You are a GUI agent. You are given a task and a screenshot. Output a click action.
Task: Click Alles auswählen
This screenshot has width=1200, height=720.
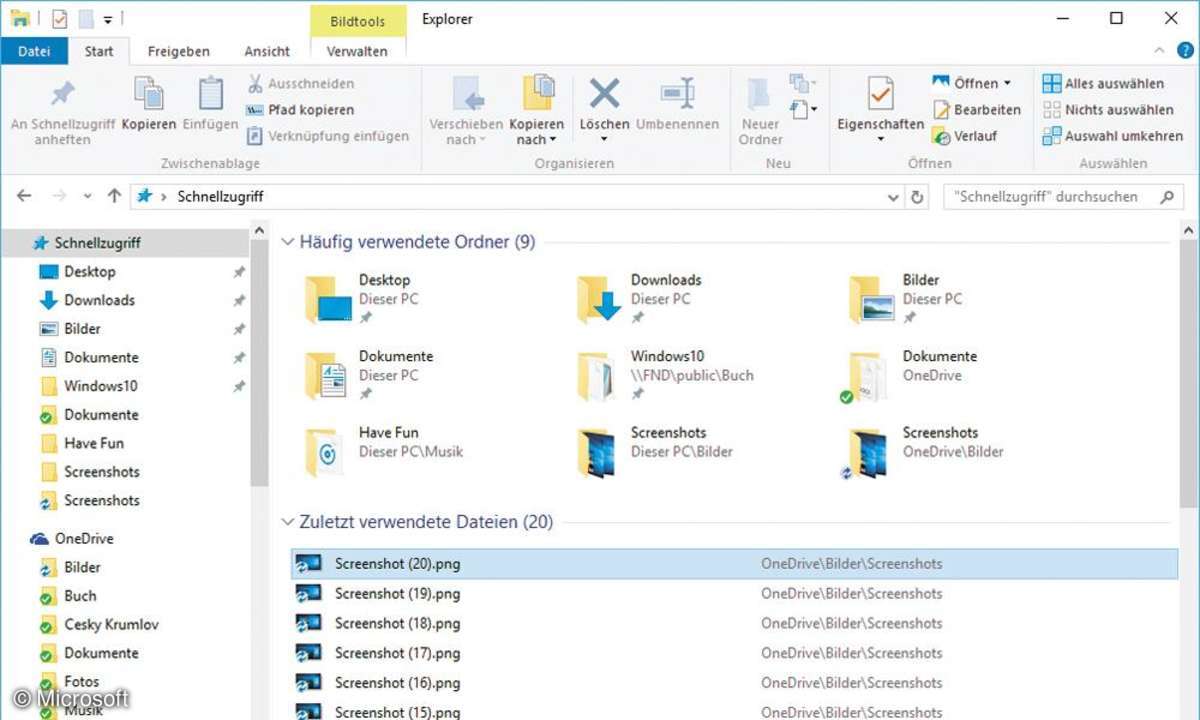[x=1103, y=84]
